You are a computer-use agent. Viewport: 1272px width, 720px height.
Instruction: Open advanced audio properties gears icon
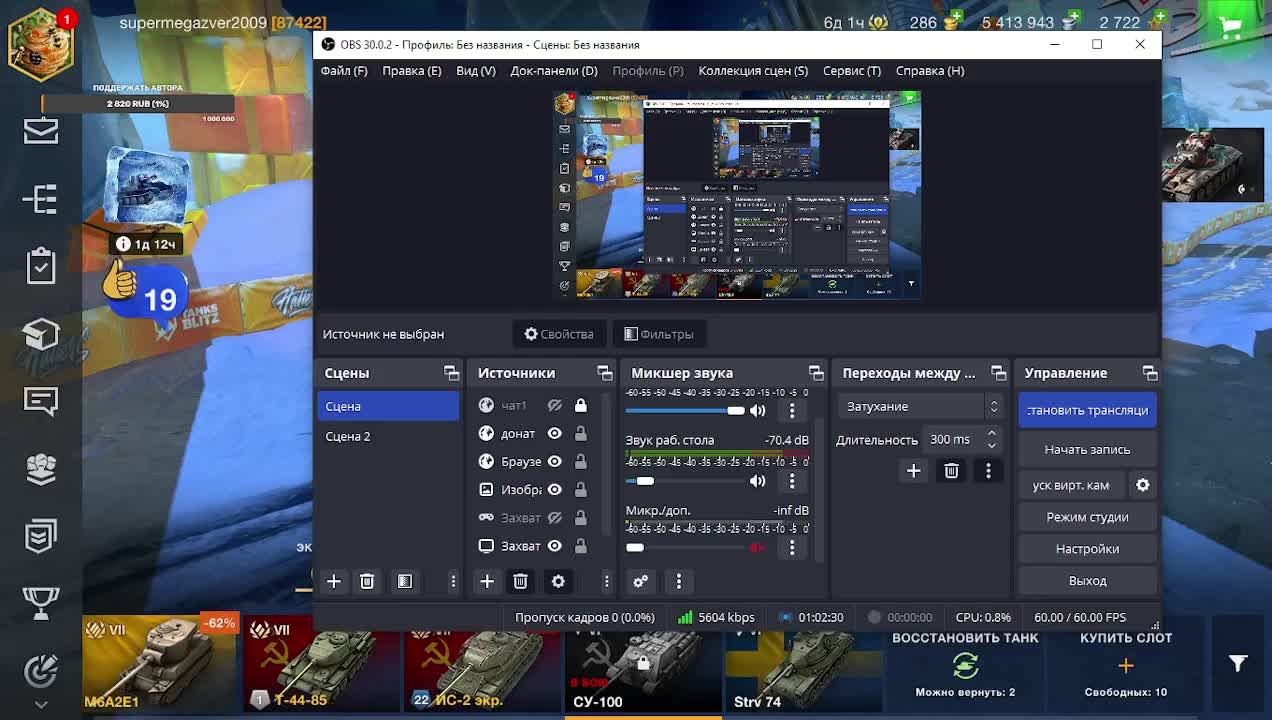641,581
